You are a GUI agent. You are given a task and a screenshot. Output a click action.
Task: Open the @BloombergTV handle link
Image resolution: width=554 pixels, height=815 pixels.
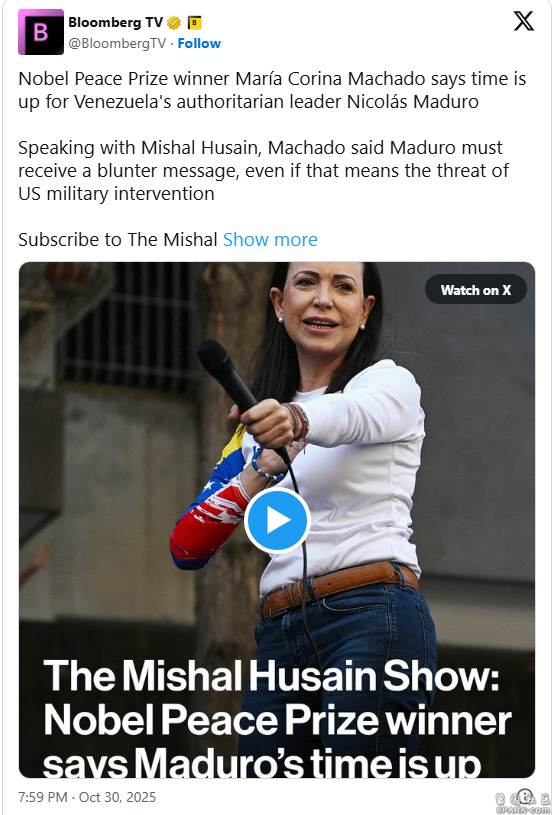point(117,43)
